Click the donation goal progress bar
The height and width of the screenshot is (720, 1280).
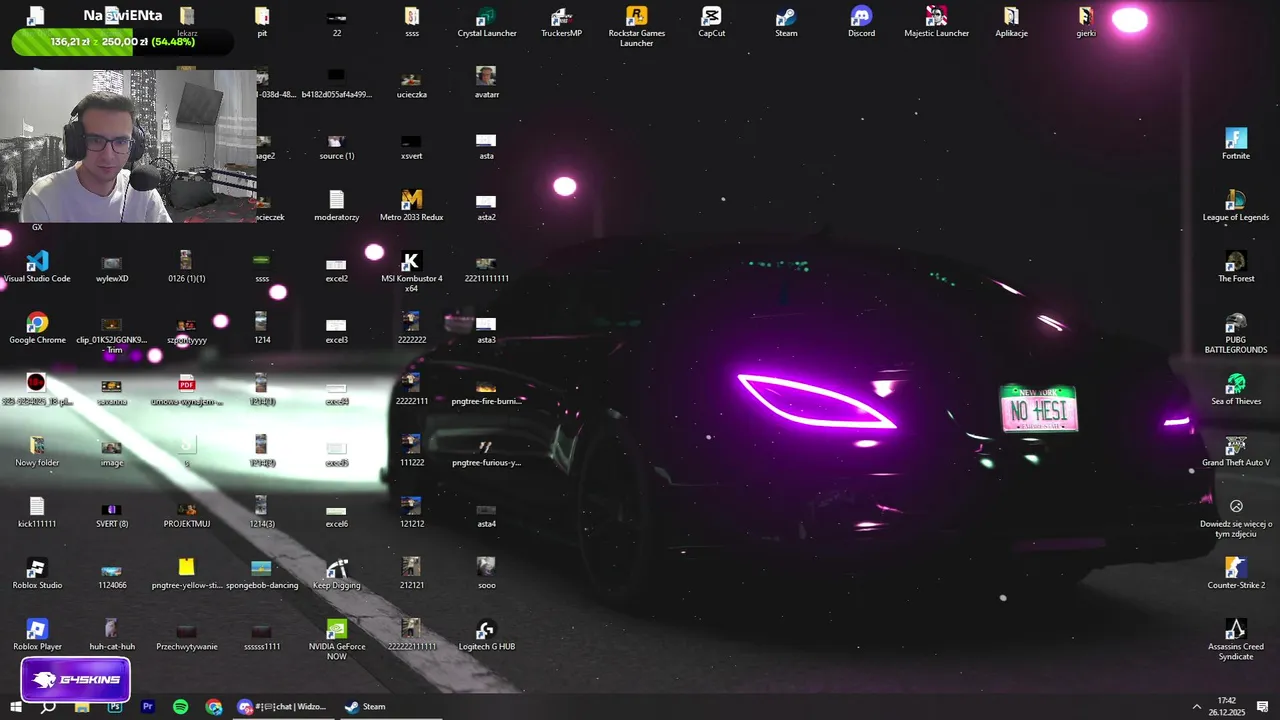pyautogui.click(x=122, y=42)
